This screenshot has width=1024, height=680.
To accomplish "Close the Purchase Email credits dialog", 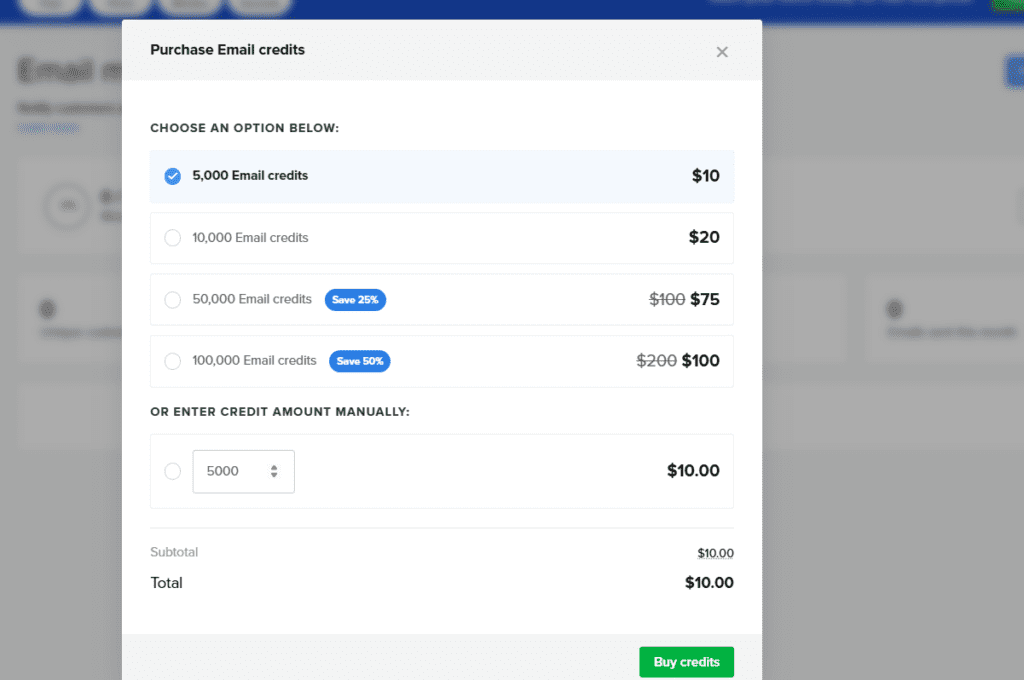I will pyautogui.click(x=722, y=52).
